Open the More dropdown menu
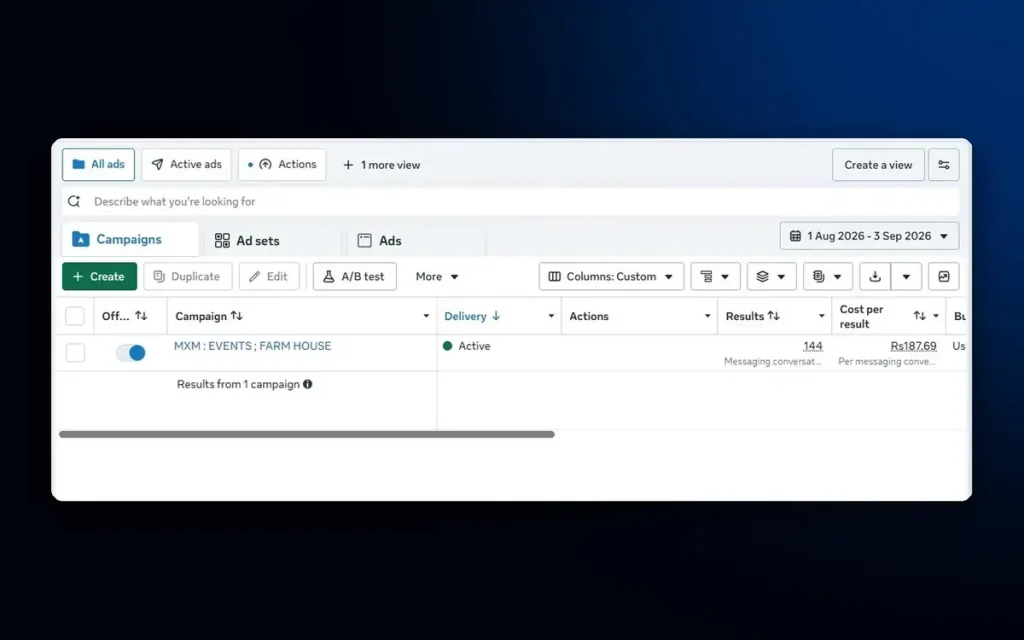1024x640 pixels. (437, 276)
